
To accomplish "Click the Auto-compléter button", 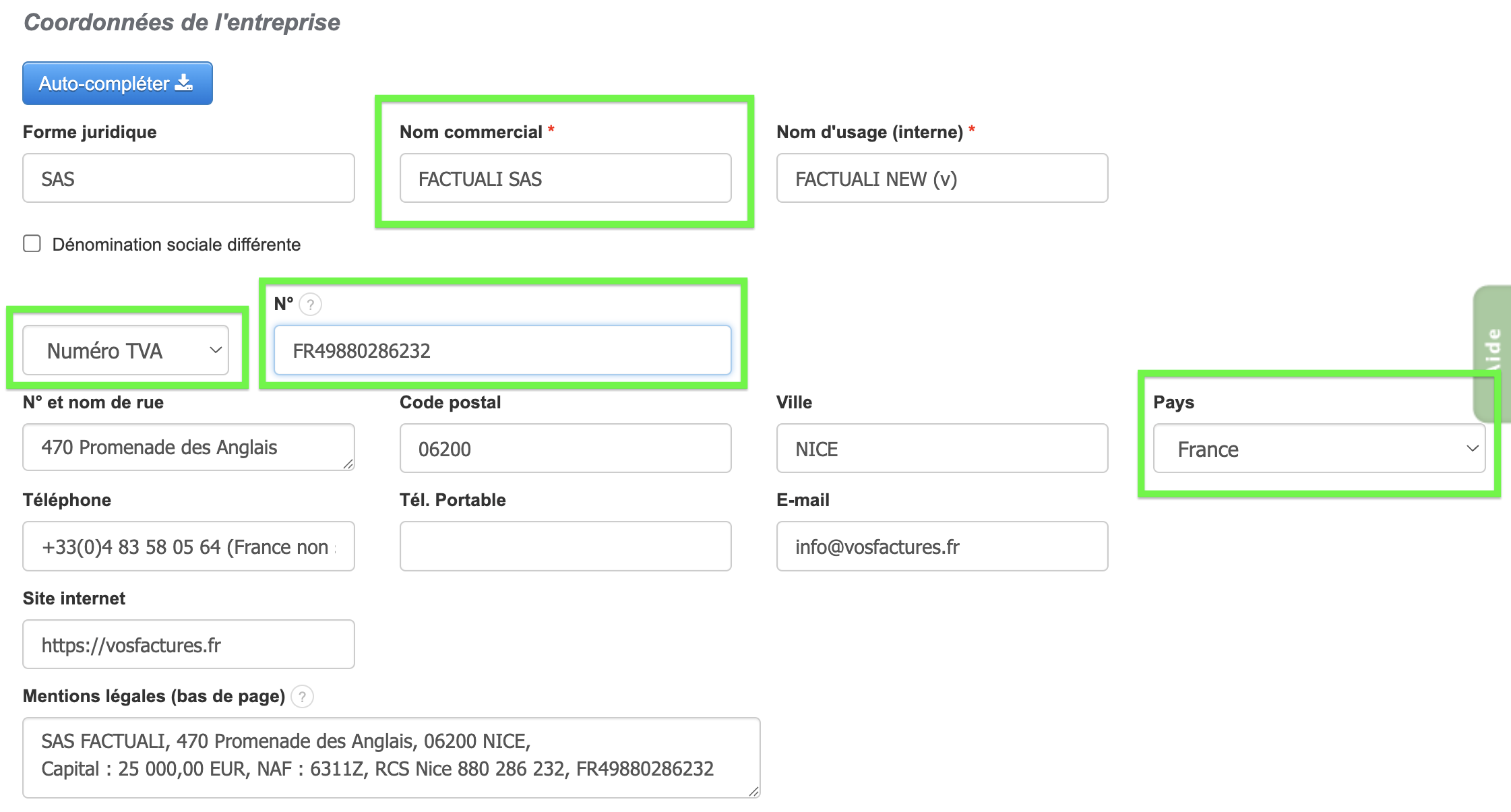I will coord(117,84).
